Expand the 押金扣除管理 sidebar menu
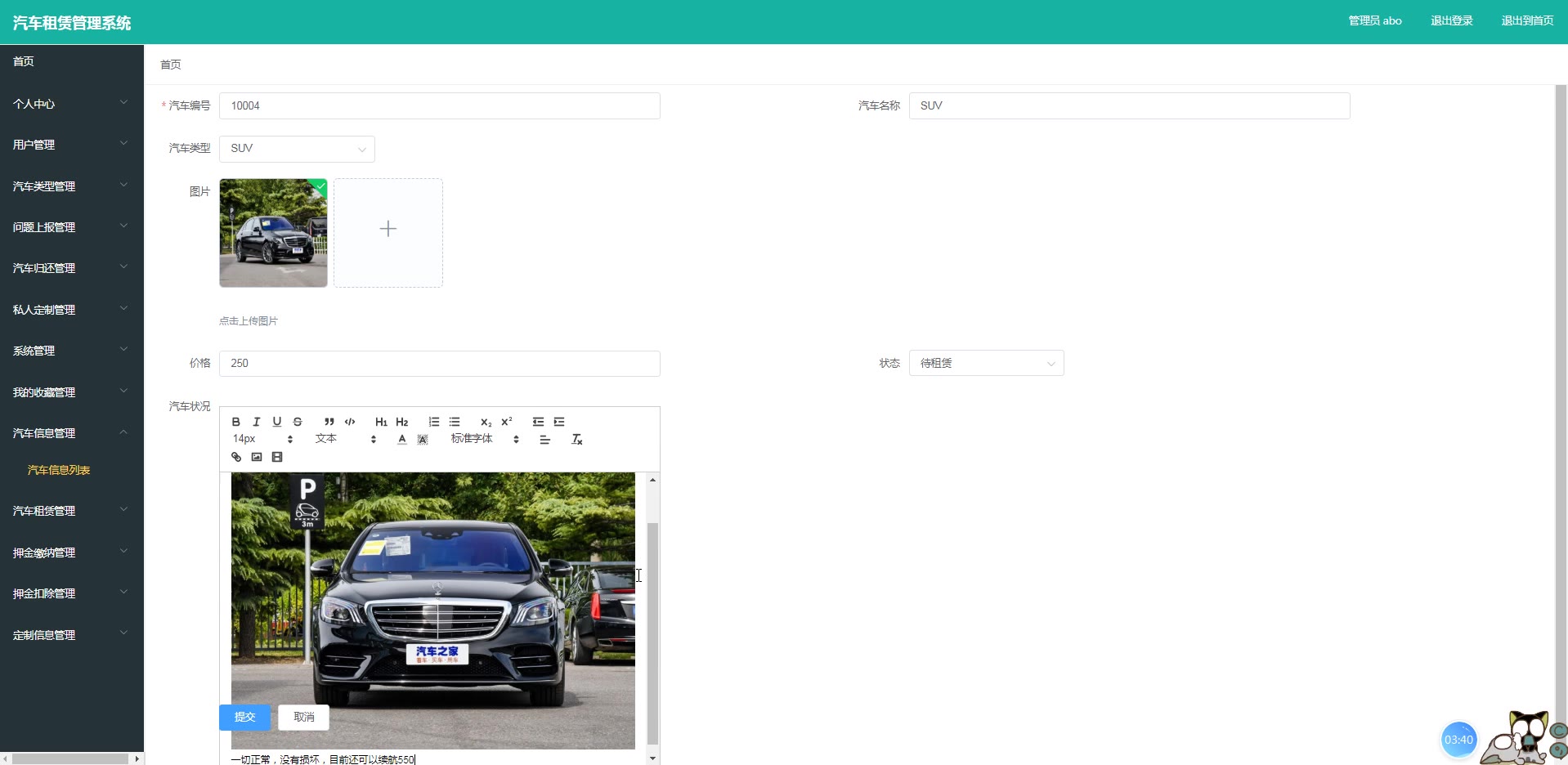 click(x=72, y=593)
